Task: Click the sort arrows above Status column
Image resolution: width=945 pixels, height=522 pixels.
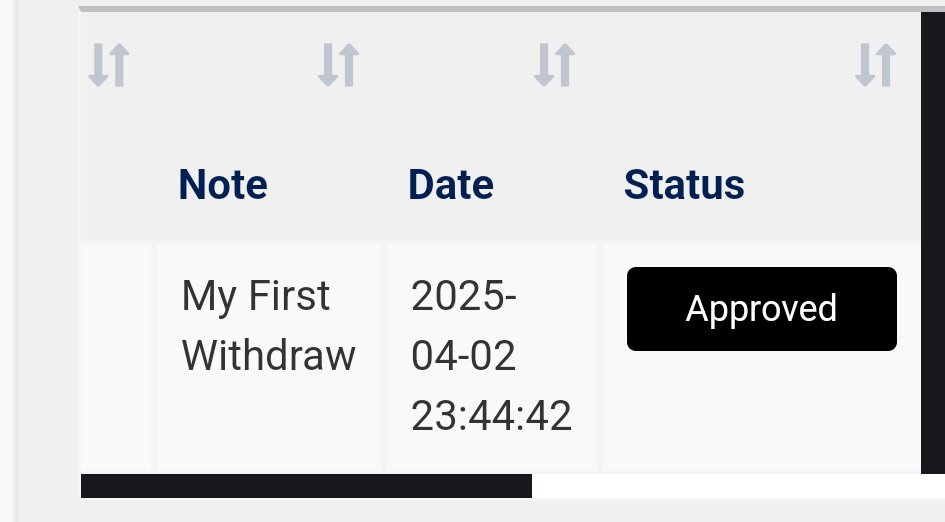Action: (874, 66)
